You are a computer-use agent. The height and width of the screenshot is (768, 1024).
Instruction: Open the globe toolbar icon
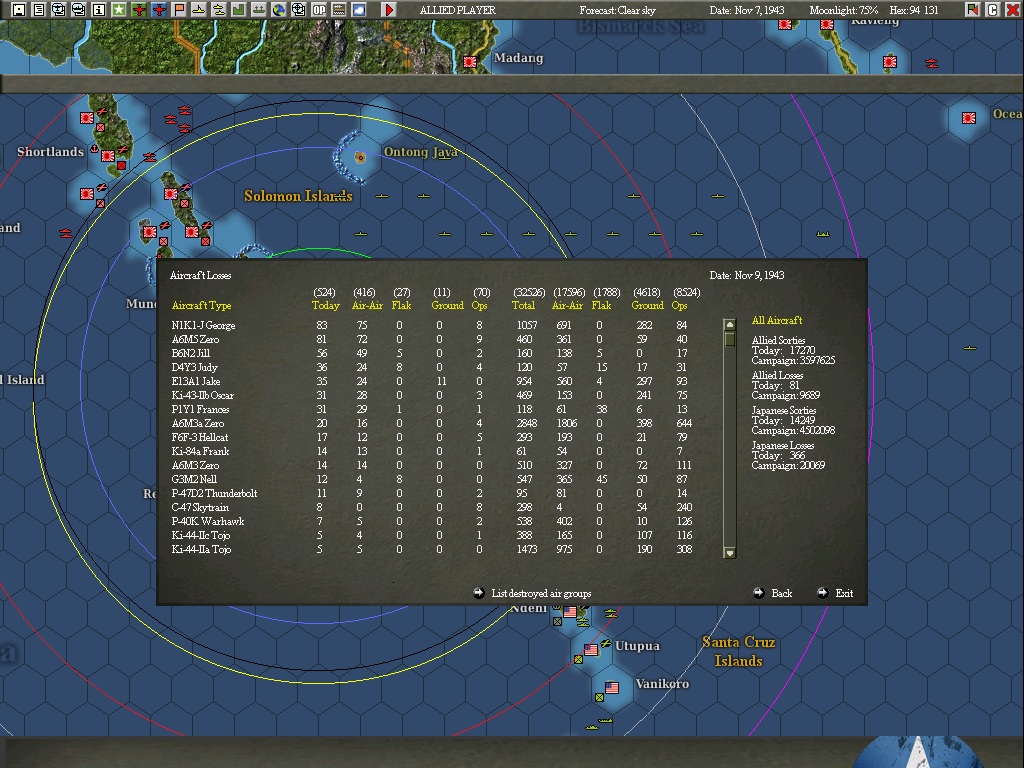(279, 9)
